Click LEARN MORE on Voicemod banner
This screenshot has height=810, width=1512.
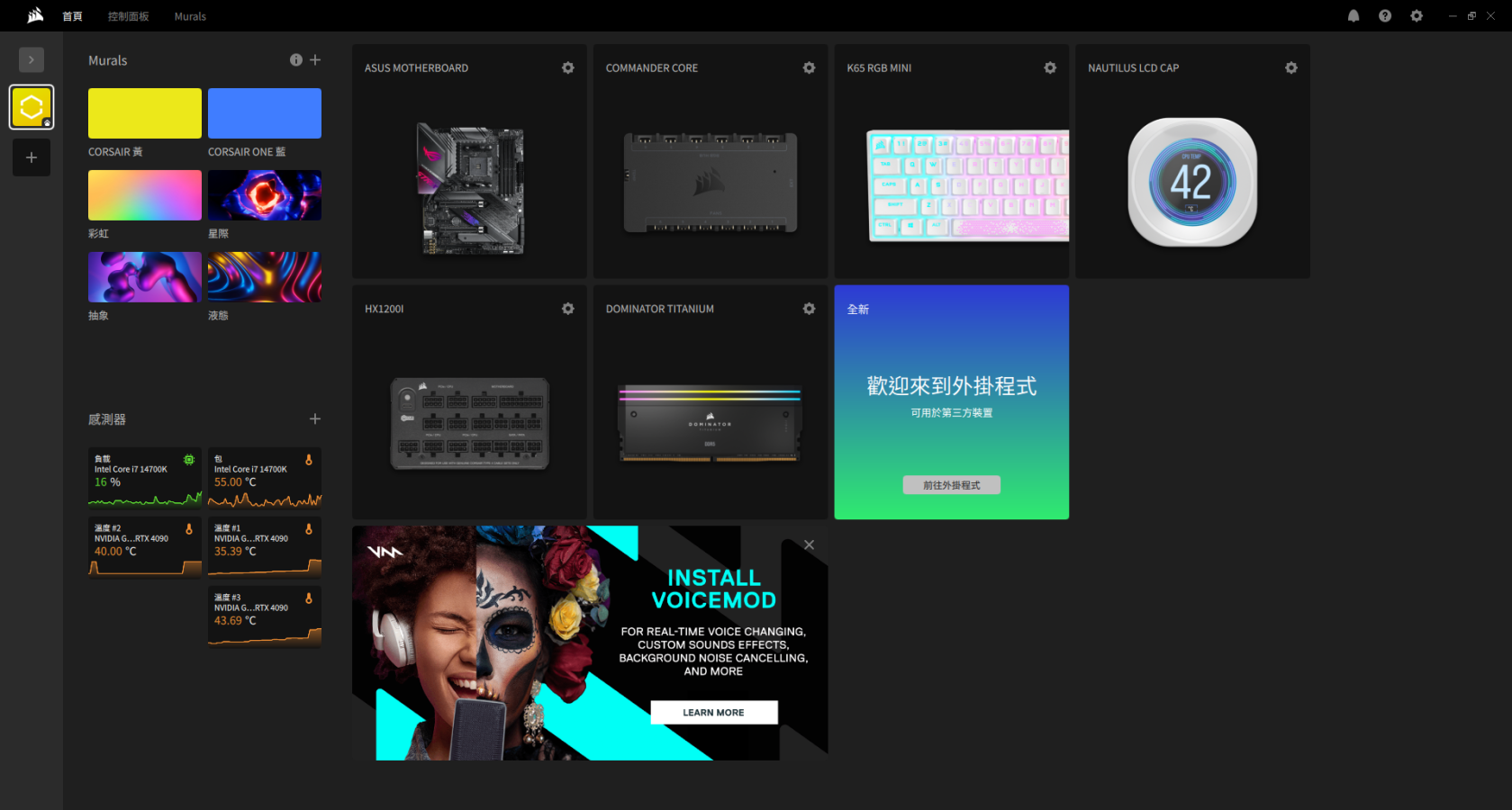[x=713, y=712]
